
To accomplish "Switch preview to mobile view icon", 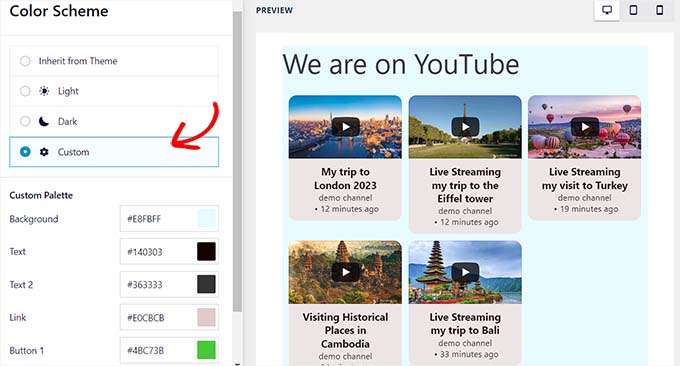I will (660, 10).
